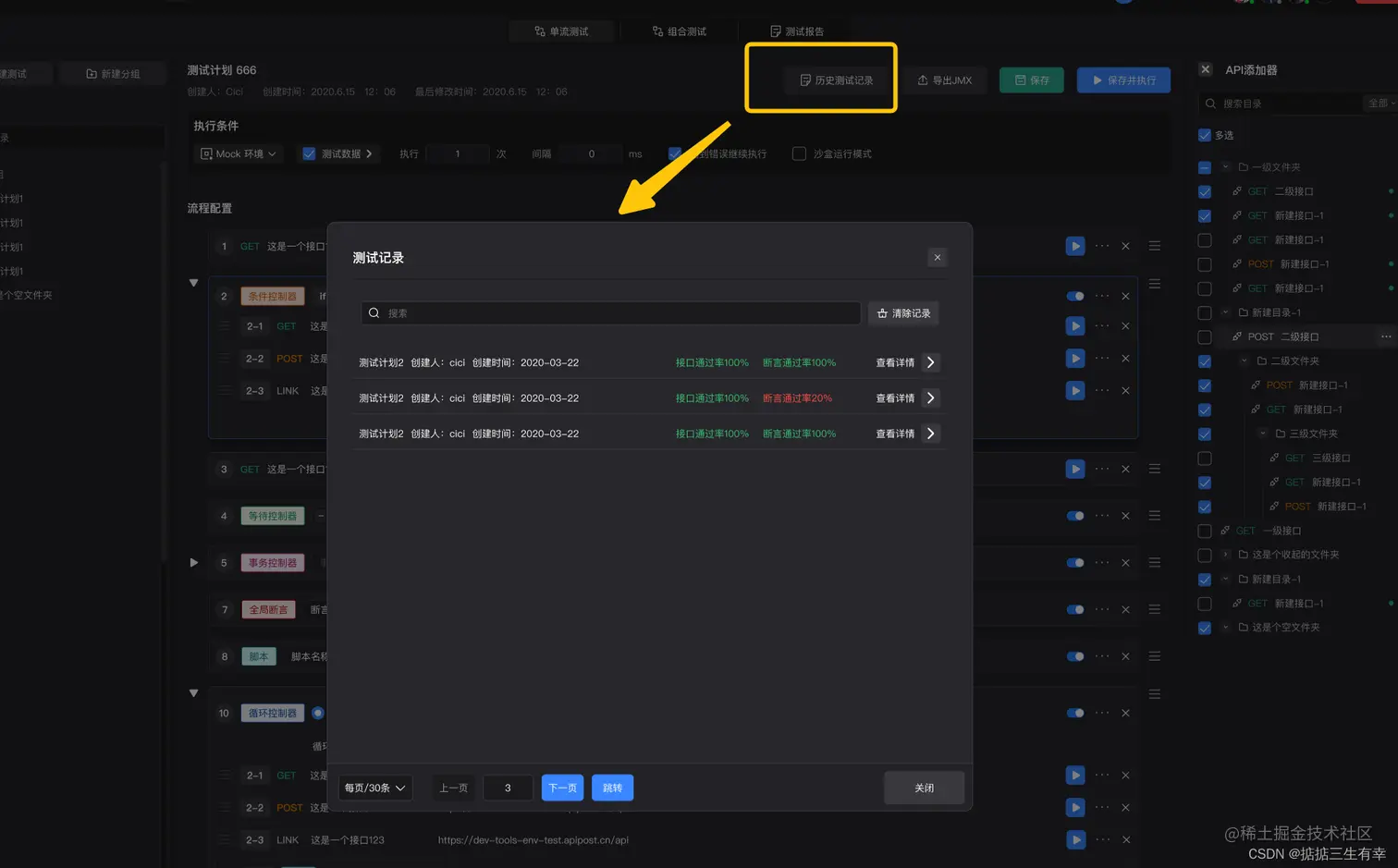The height and width of the screenshot is (868, 1398).
Task: Focus the page number field showing 3
Action: pos(508,788)
